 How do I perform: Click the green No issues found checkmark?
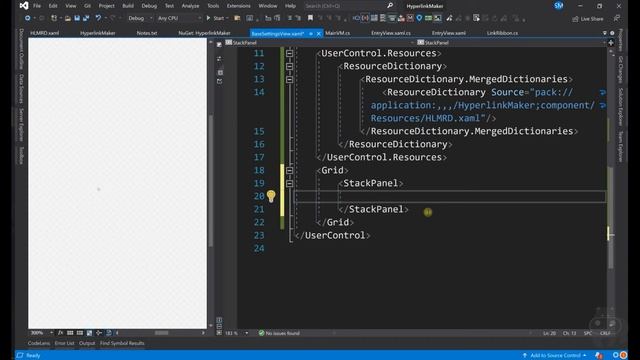coord(262,333)
